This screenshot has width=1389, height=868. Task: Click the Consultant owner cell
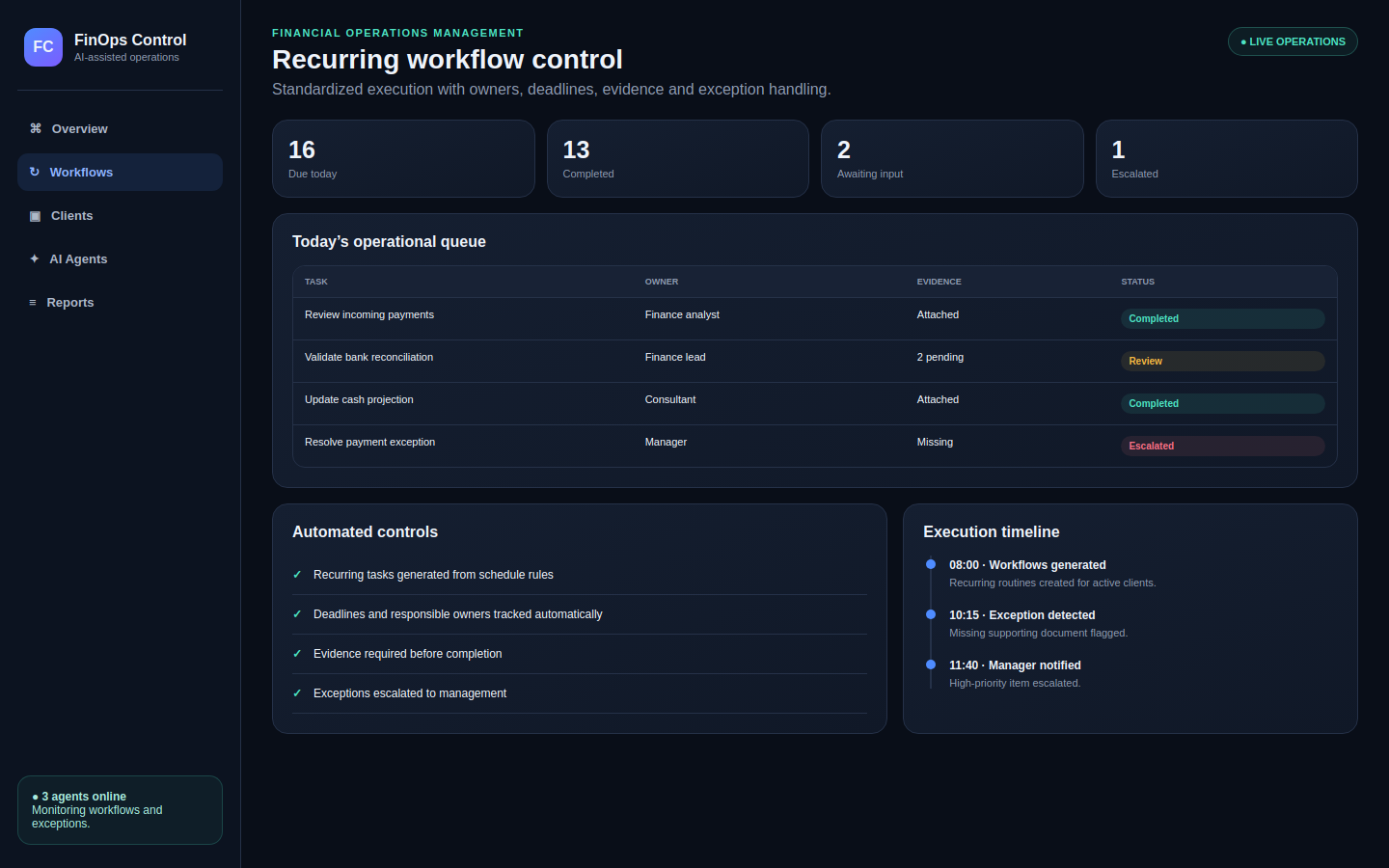coord(670,399)
